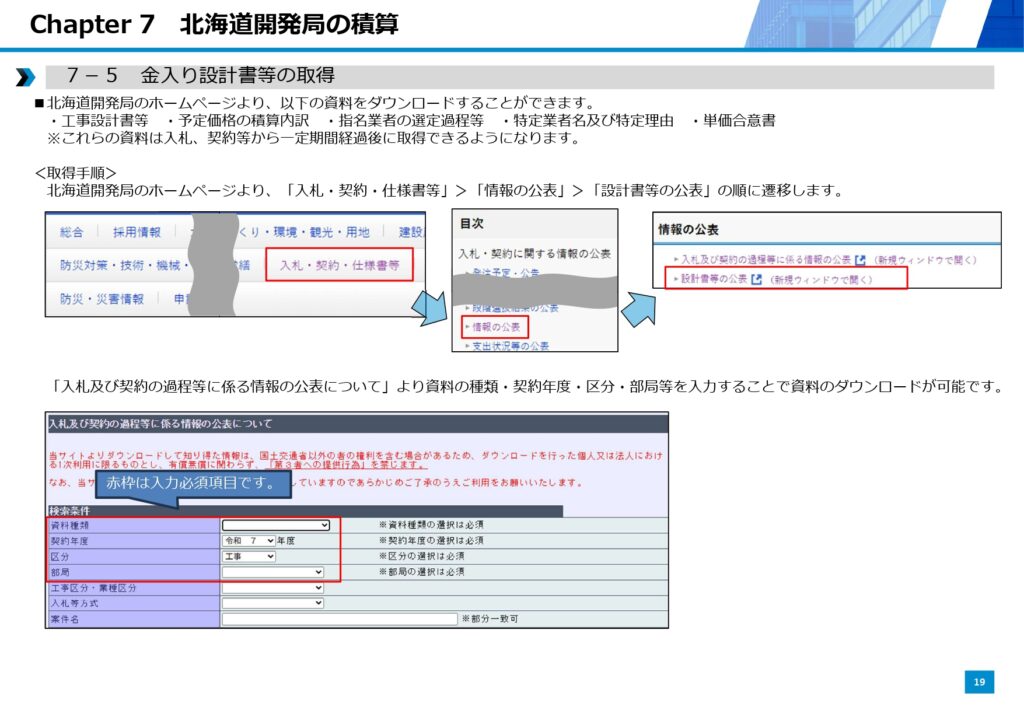Open the 部局 dropdown
The image size is (1024, 724).
pos(273,572)
